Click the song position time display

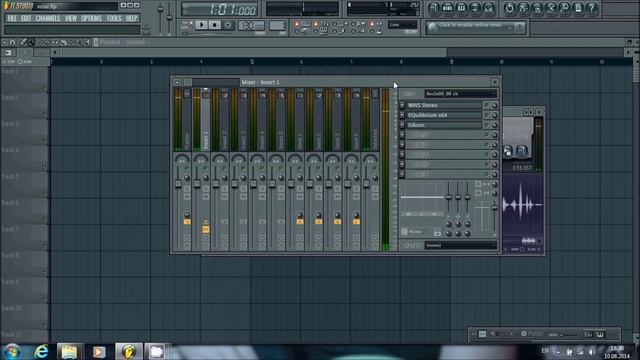(x=220, y=9)
